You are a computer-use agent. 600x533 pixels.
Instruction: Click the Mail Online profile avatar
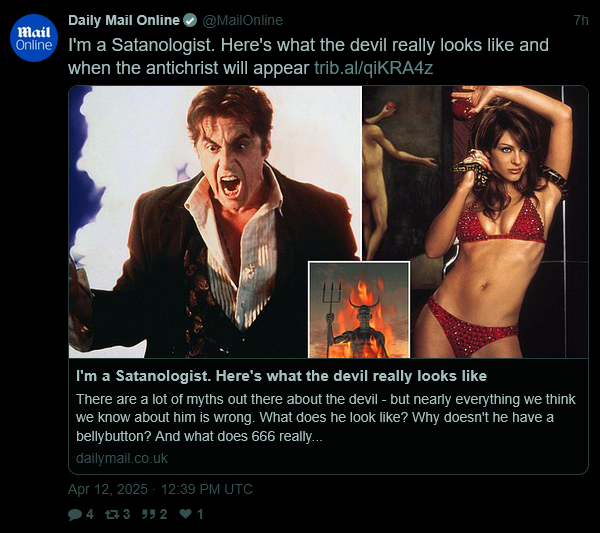pyautogui.click(x=34, y=38)
